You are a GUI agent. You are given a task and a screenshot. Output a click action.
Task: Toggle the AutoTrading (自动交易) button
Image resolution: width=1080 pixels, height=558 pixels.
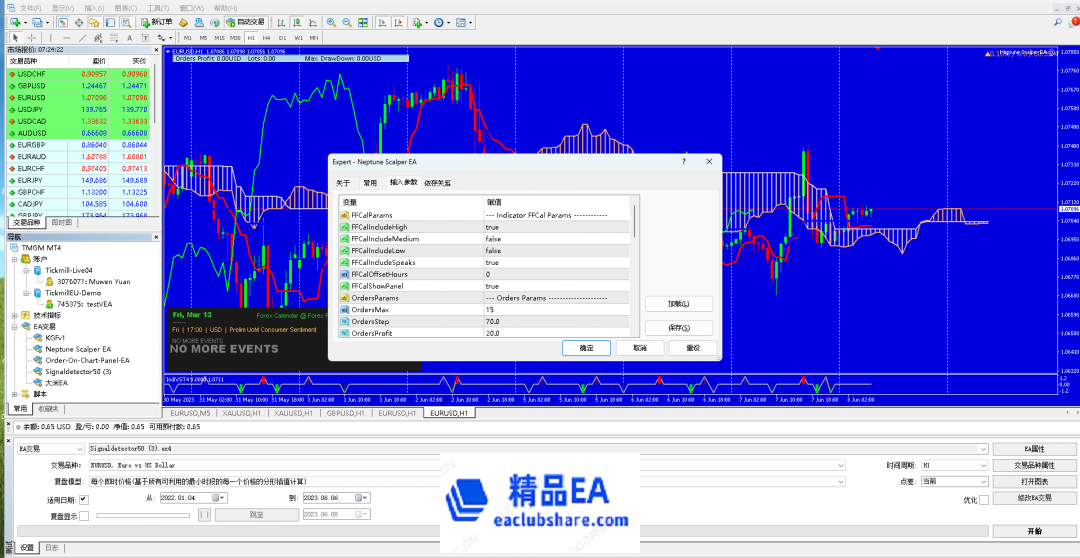[246, 22]
